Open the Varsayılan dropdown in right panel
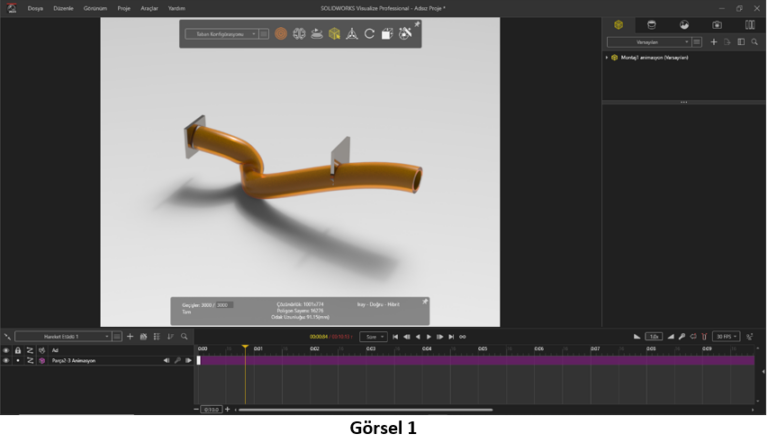The height and width of the screenshot is (443, 768). [x=648, y=42]
